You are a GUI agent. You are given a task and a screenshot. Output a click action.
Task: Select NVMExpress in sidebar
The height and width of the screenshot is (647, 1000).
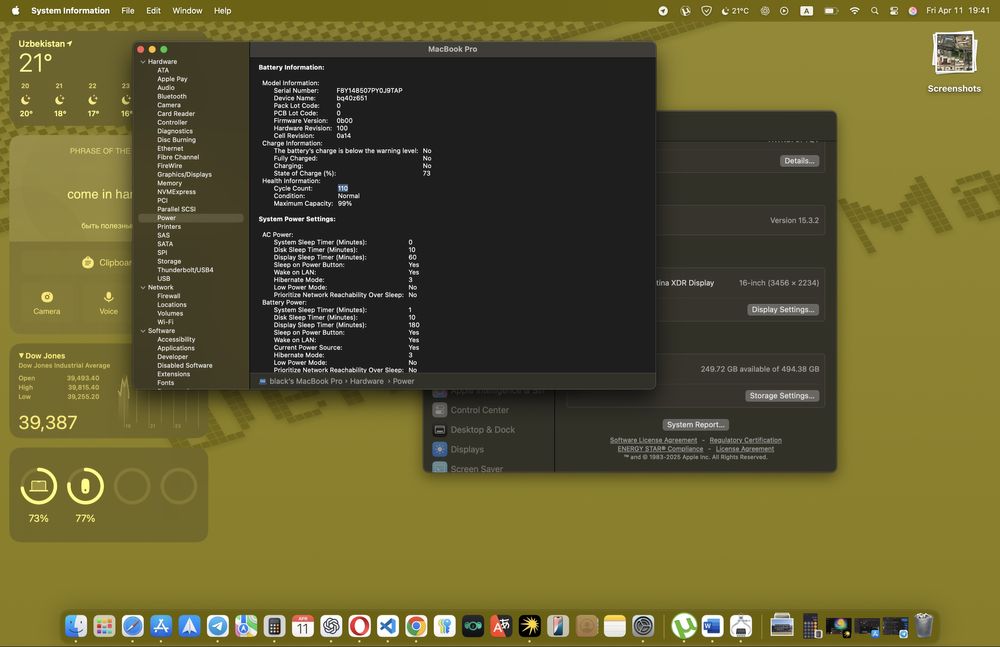[x=176, y=192]
